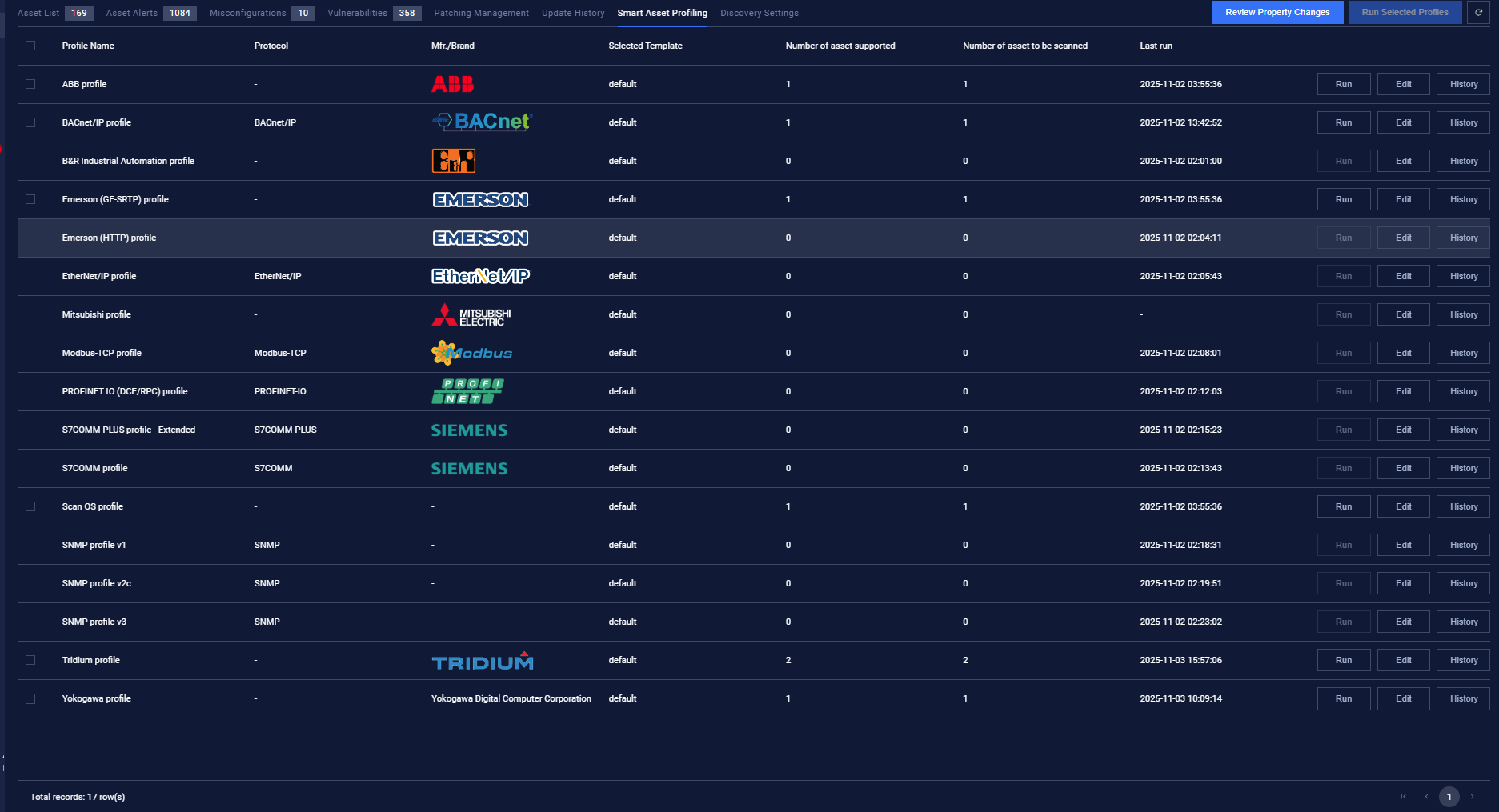The image size is (1499, 812).
Task: Click Review Property Changes button
Action: (1277, 13)
